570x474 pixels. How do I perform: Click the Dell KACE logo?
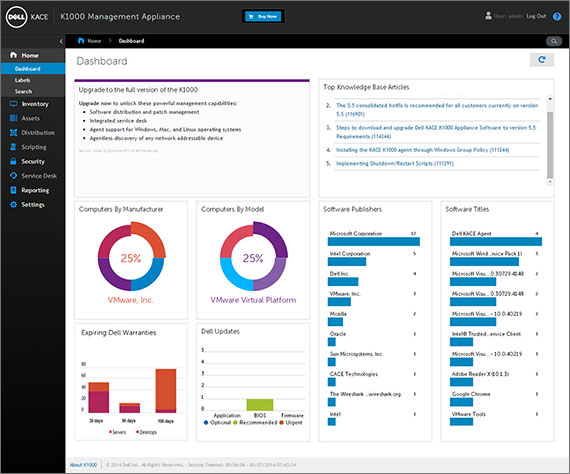27,17
